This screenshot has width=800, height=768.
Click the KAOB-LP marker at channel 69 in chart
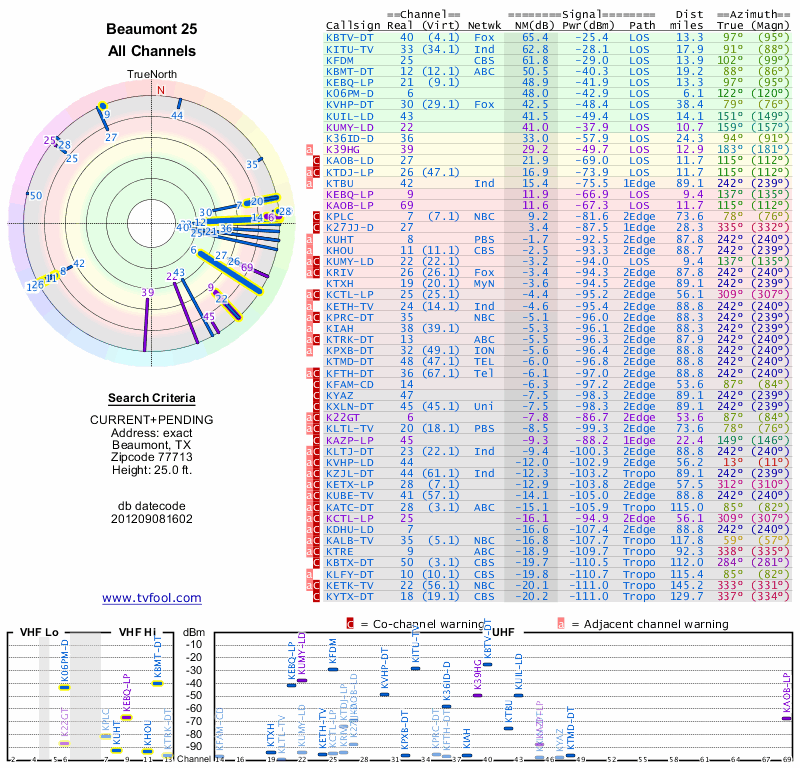click(787, 719)
